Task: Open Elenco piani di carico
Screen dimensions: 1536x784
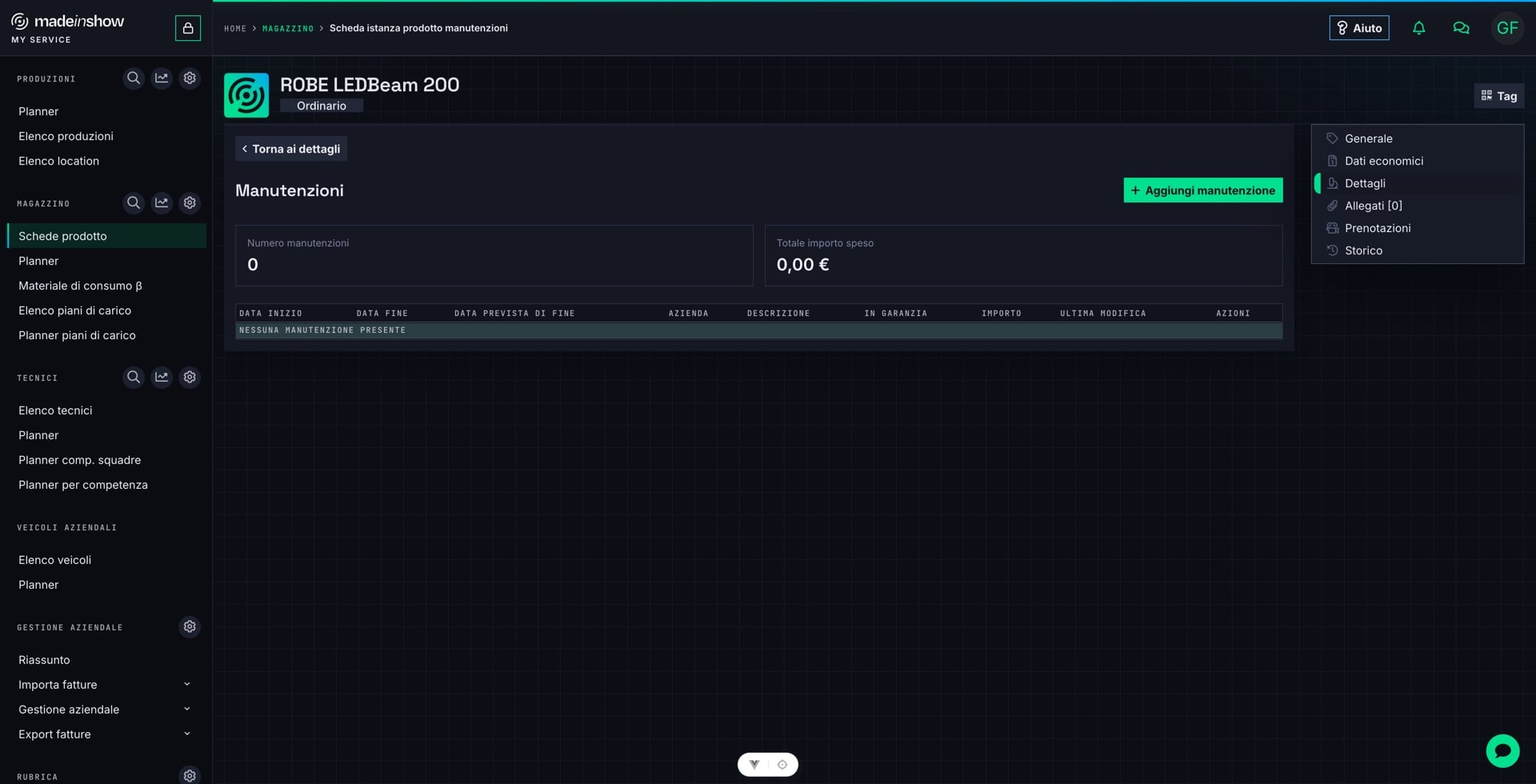Action: (74, 310)
